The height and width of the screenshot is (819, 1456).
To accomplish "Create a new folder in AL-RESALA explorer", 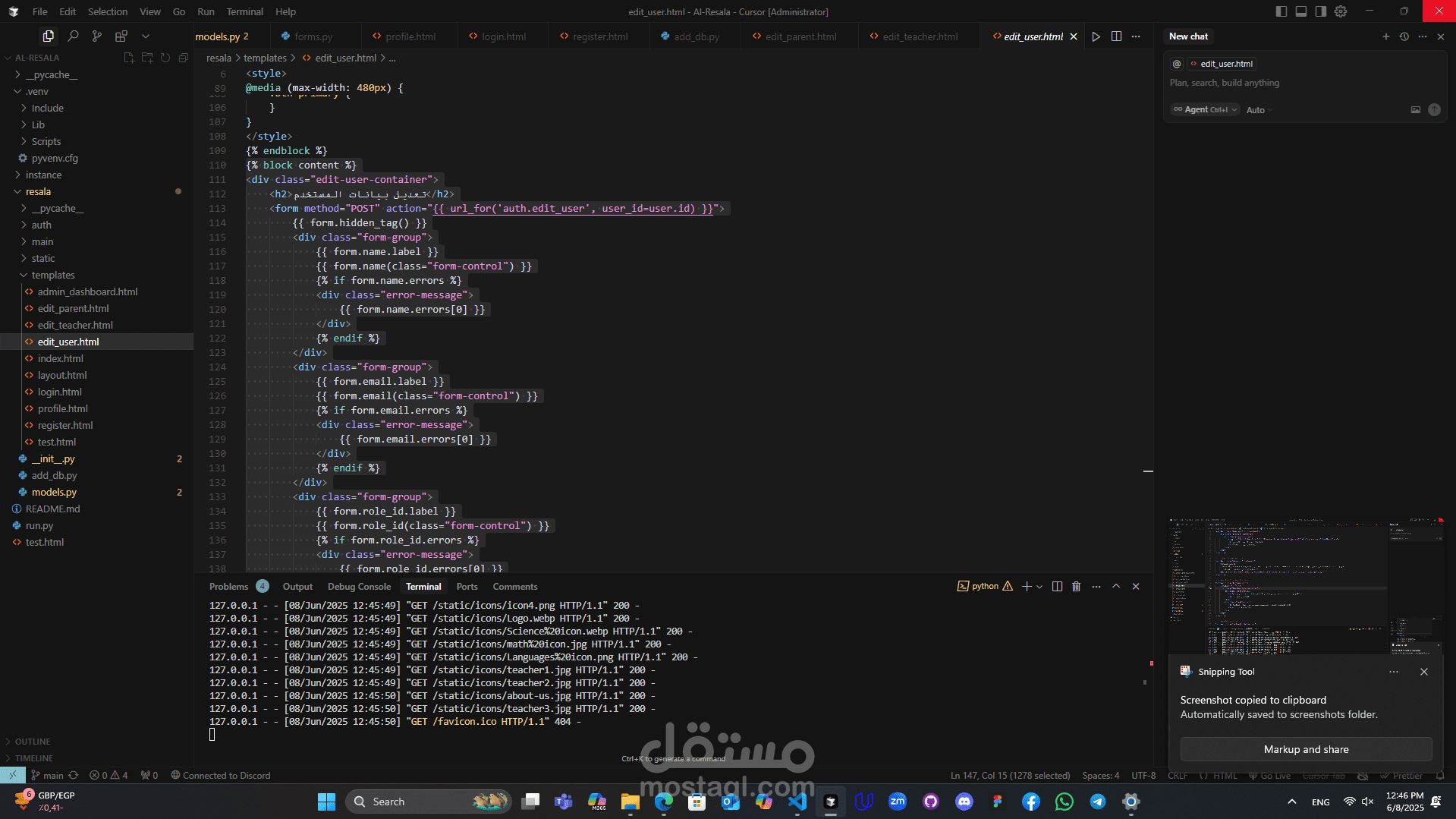I will coord(147,58).
